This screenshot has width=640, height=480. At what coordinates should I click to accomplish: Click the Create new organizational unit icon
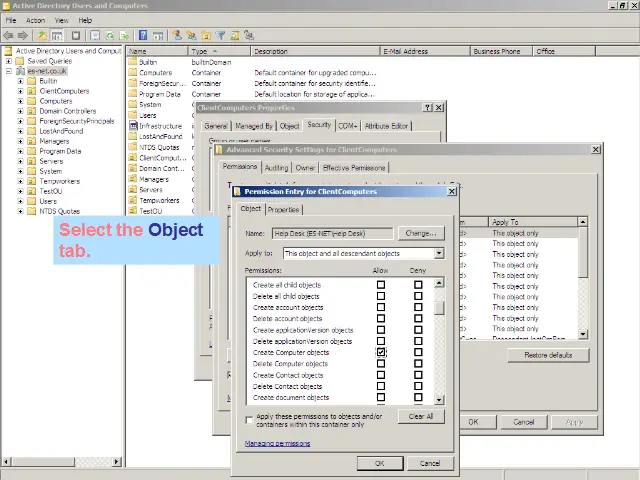206,36
